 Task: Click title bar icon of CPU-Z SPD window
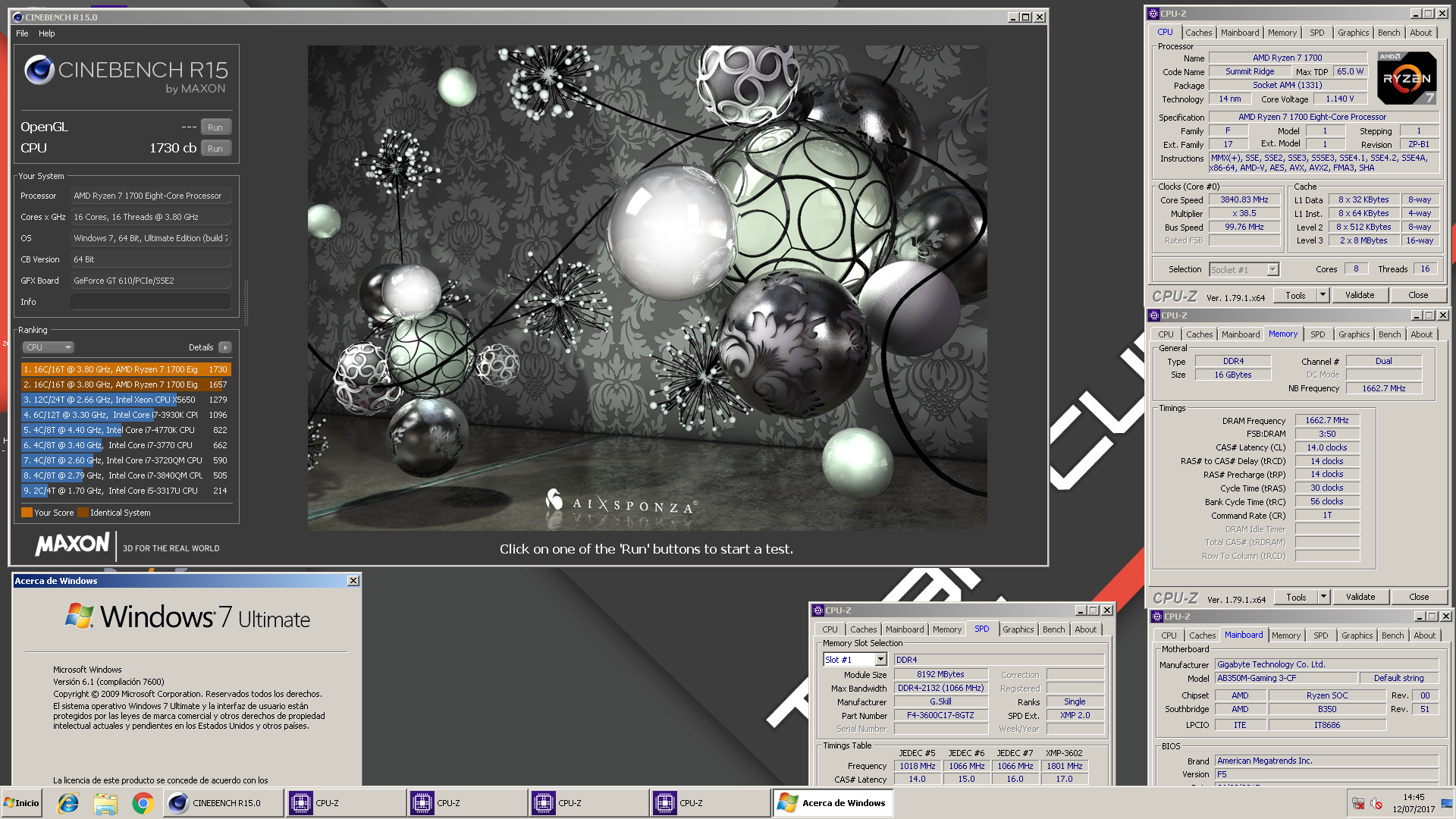point(818,610)
